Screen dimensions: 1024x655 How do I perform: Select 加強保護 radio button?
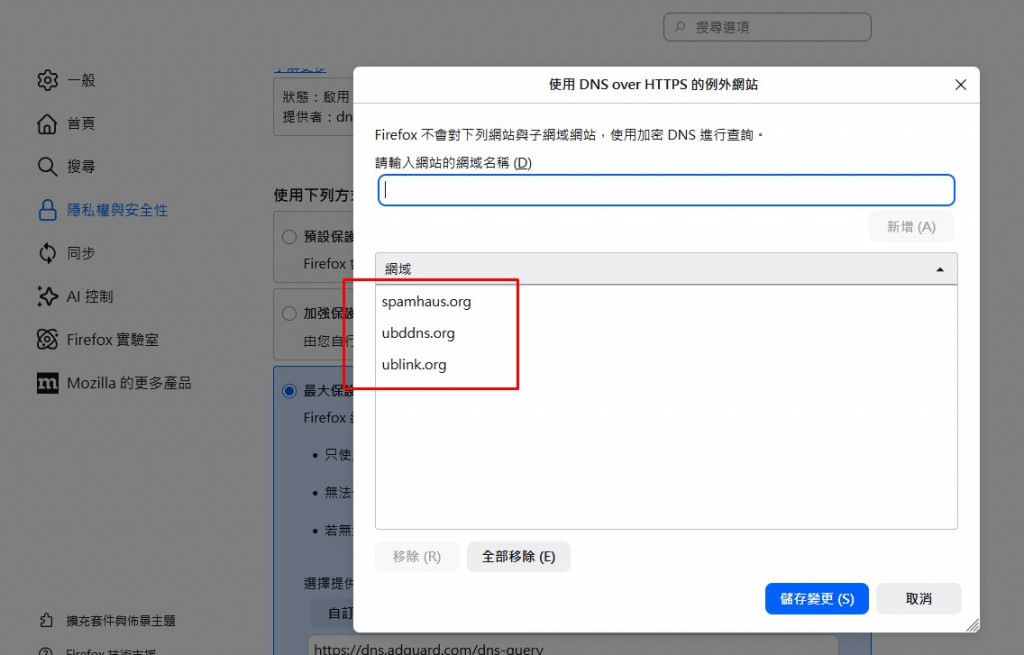[x=289, y=313]
